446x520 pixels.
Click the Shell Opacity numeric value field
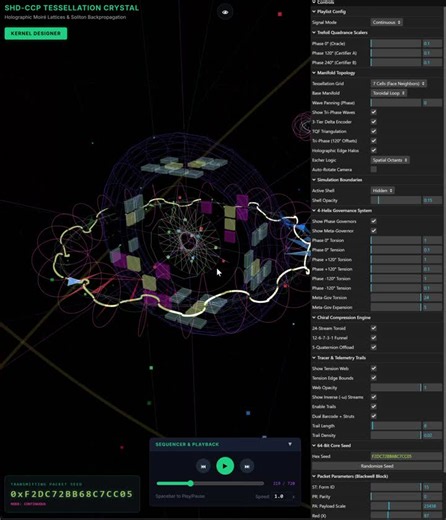click(x=432, y=200)
